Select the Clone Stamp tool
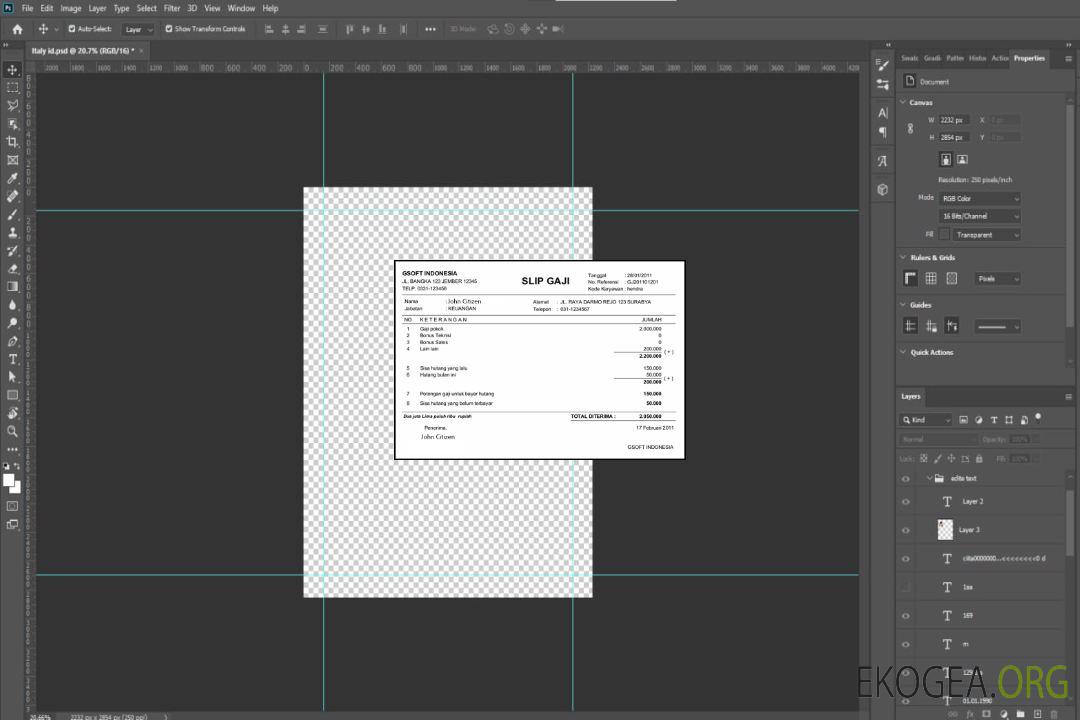Image resolution: width=1080 pixels, height=720 pixels. pyautogui.click(x=12, y=233)
